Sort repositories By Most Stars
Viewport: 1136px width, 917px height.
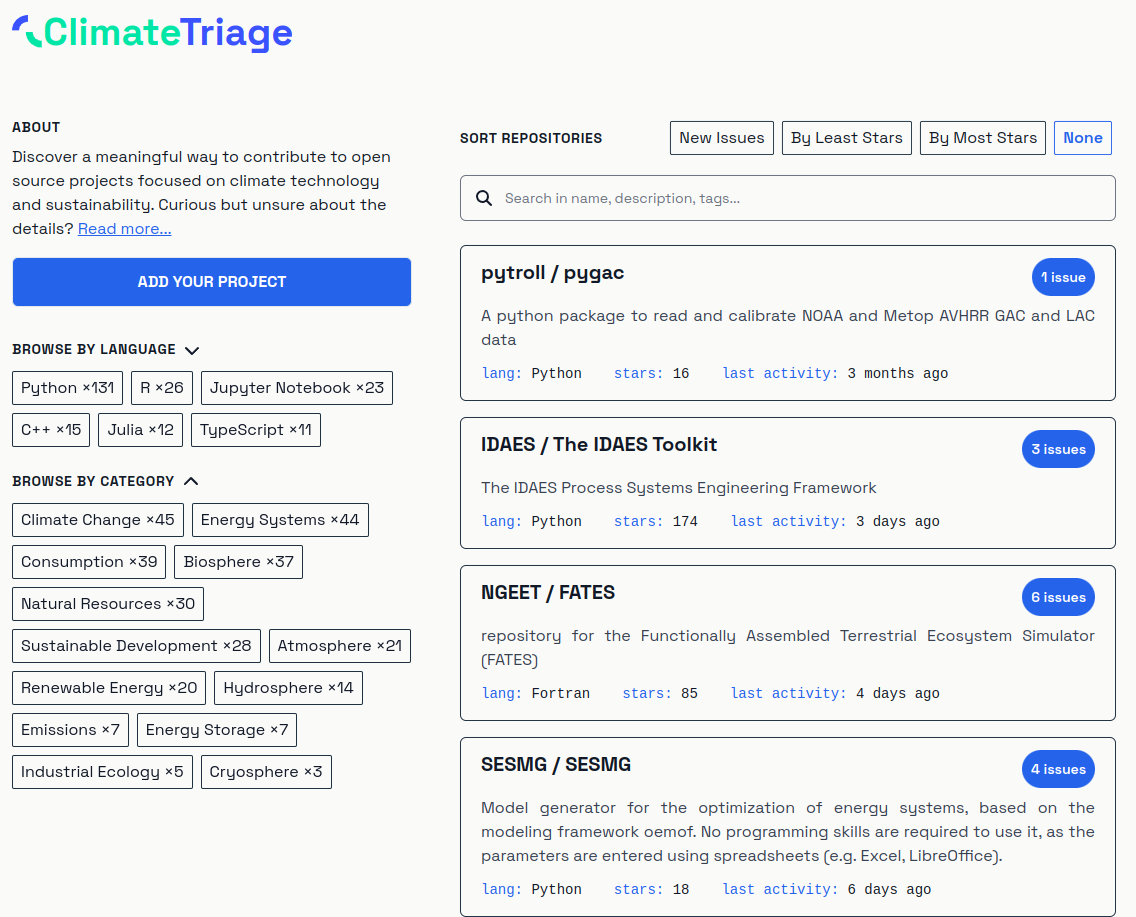pyautogui.click(x=982, y=137)
